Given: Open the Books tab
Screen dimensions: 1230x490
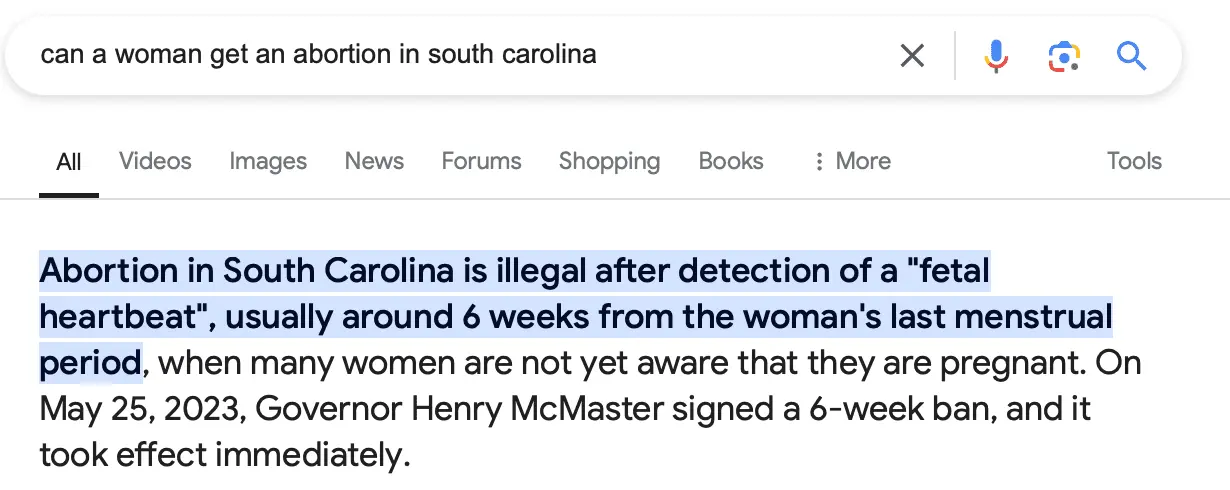Looking at the screenshot, I should [x=731, y=161].
